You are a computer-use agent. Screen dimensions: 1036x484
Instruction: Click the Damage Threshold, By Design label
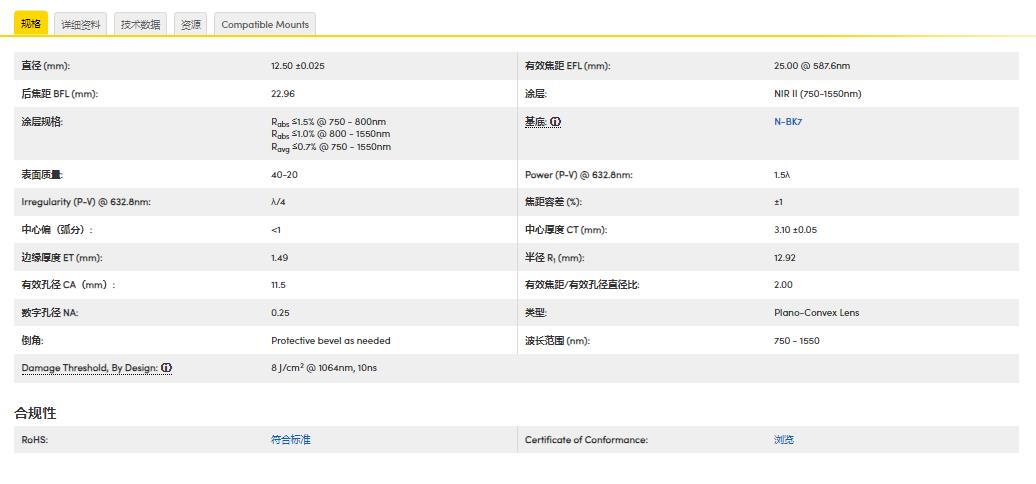pyautogui.click(x=89, y=368)
